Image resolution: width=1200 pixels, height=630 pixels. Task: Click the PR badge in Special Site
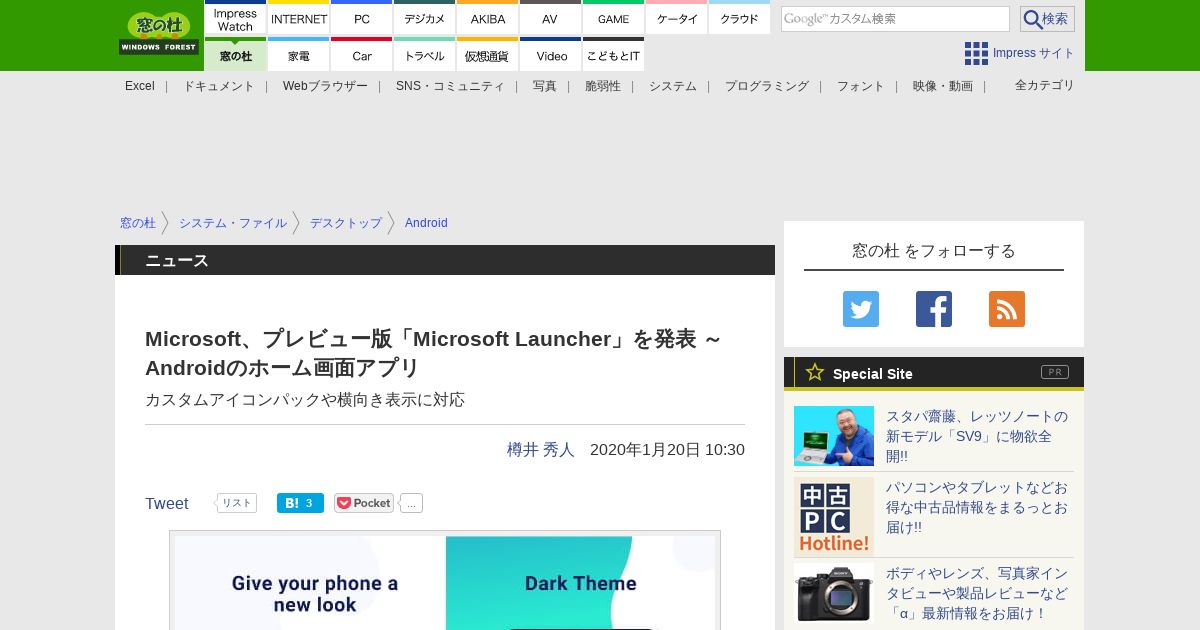[x=1055, y=372]
